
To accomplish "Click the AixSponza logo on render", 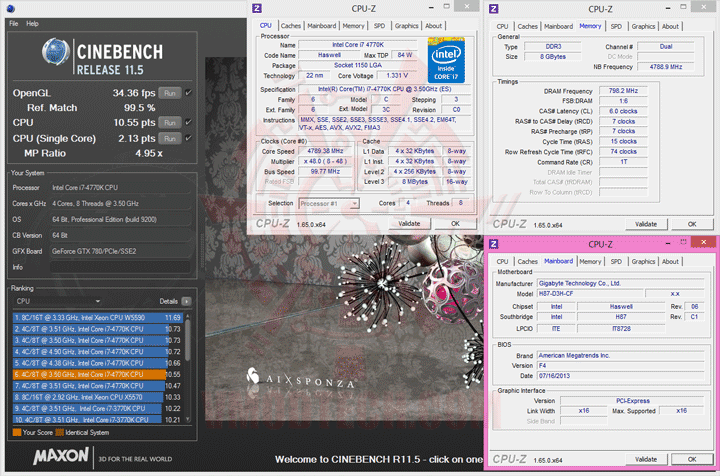I will coord(301,379).
